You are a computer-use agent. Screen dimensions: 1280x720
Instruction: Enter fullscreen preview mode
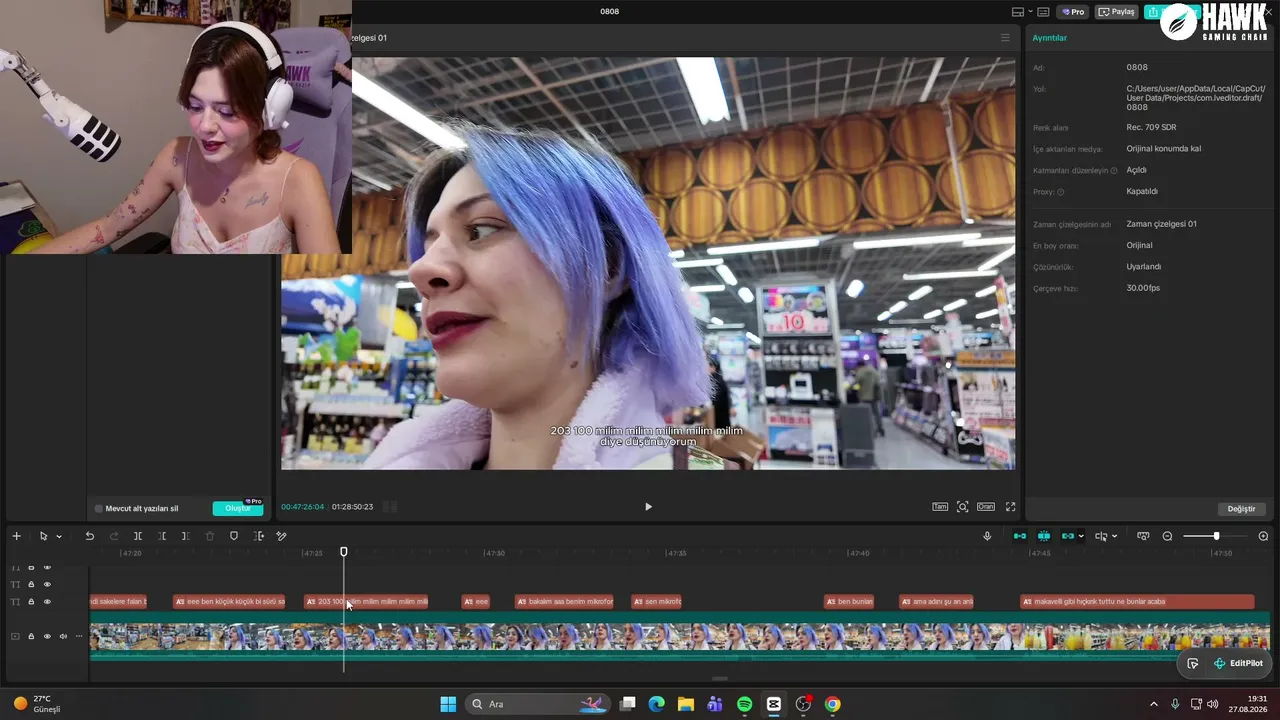point(1010,507)
